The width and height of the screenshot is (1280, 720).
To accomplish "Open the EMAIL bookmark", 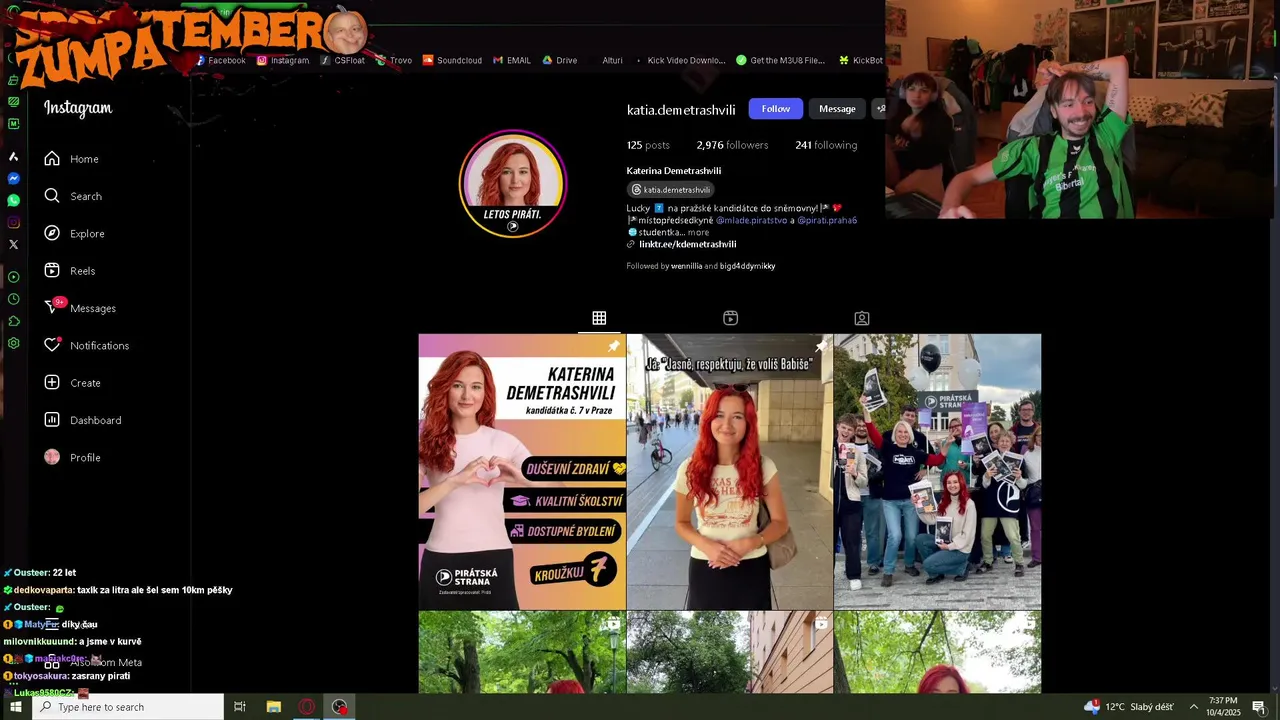I will (512, 60).
